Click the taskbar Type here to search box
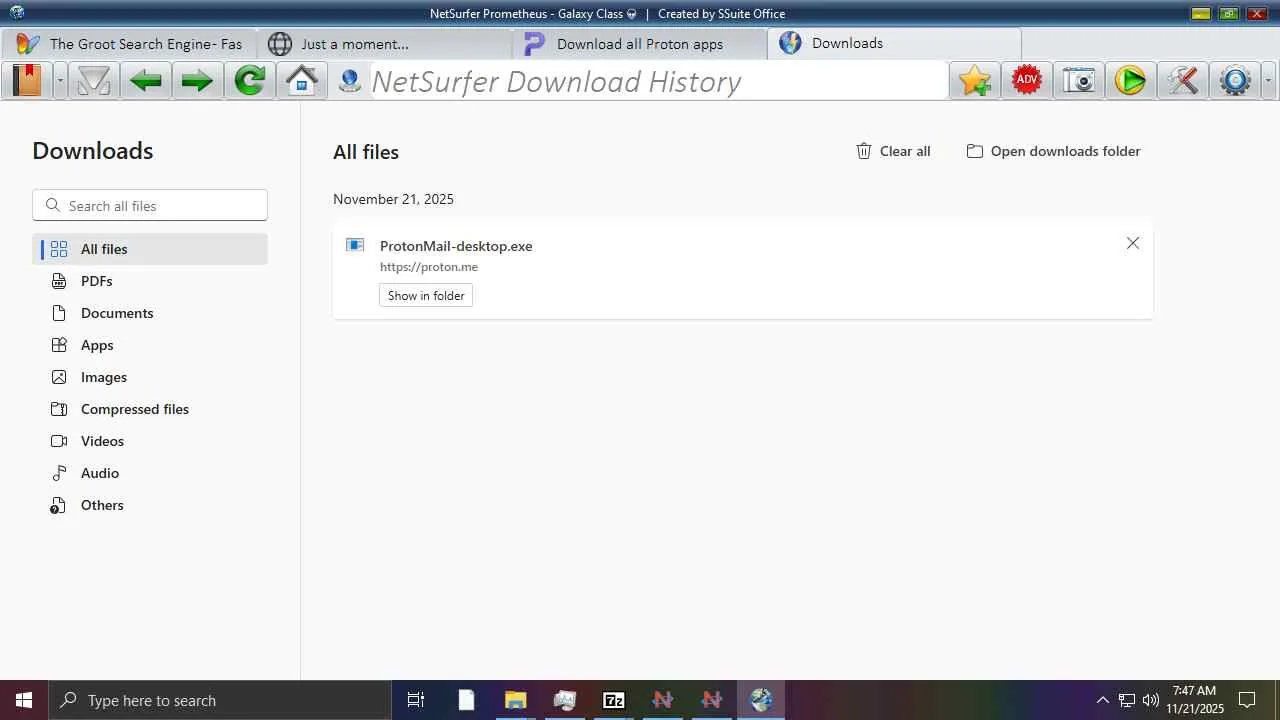Viewport: 1280px width, 720px height. [x=220, y=700]
